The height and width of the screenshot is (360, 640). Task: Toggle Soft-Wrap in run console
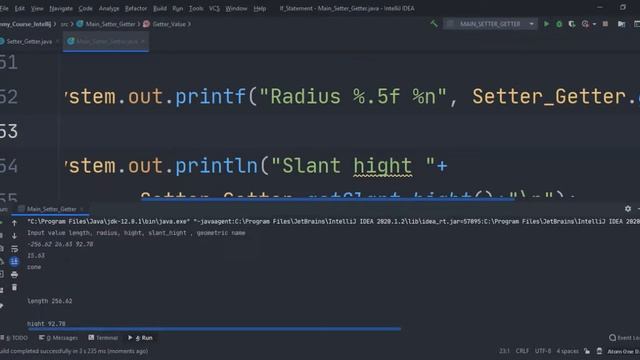click(14, 249)
